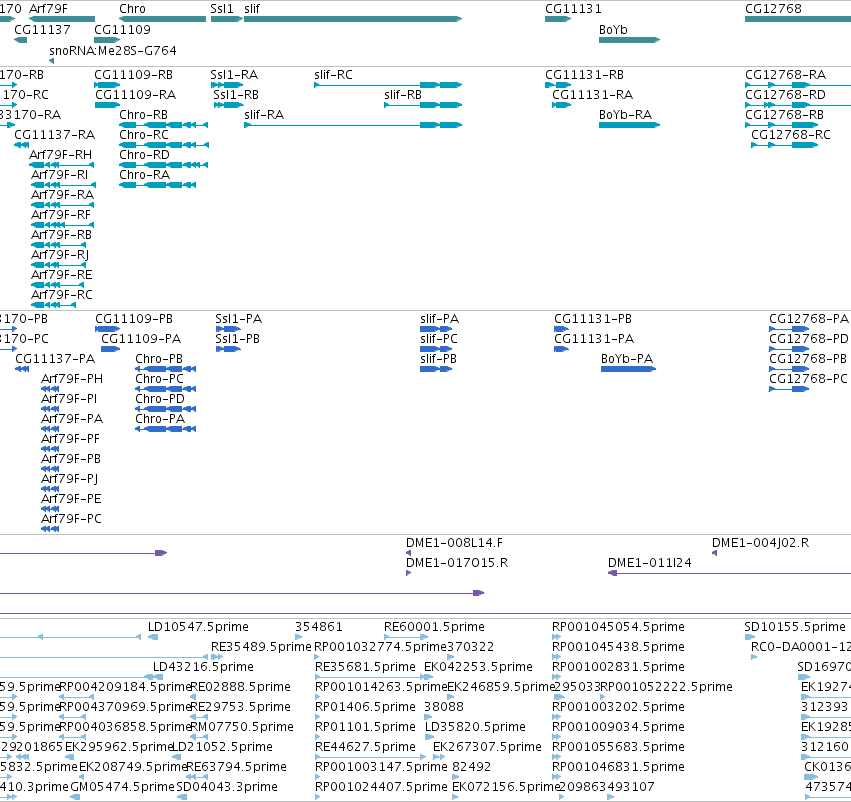Screen dimensions: 851x802
Task: Open transcript Chro-RD
Action: (144, 155)
